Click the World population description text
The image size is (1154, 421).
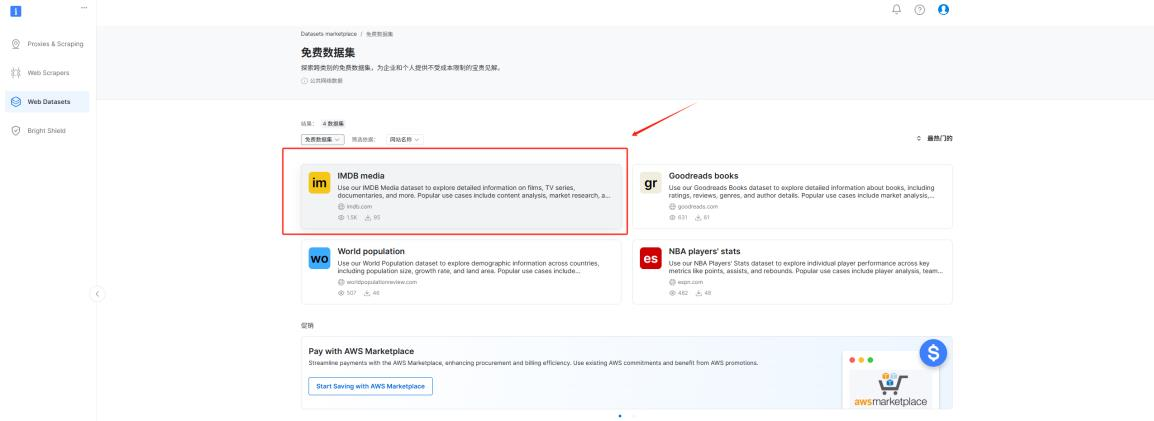[x=469, y=266]
